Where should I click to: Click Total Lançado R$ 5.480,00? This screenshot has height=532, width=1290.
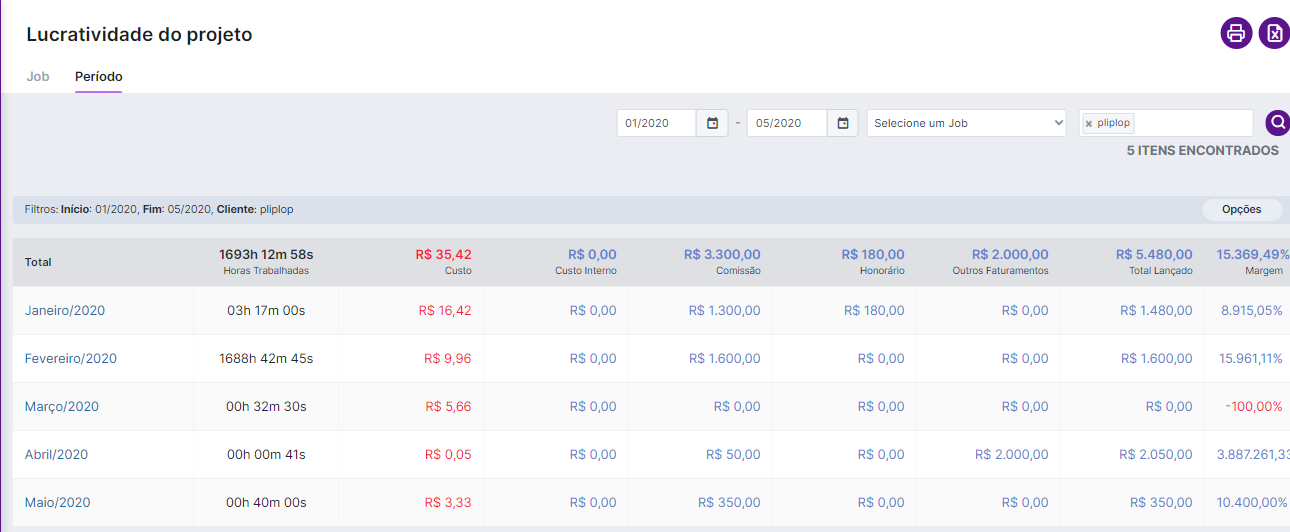[1154, 255]
